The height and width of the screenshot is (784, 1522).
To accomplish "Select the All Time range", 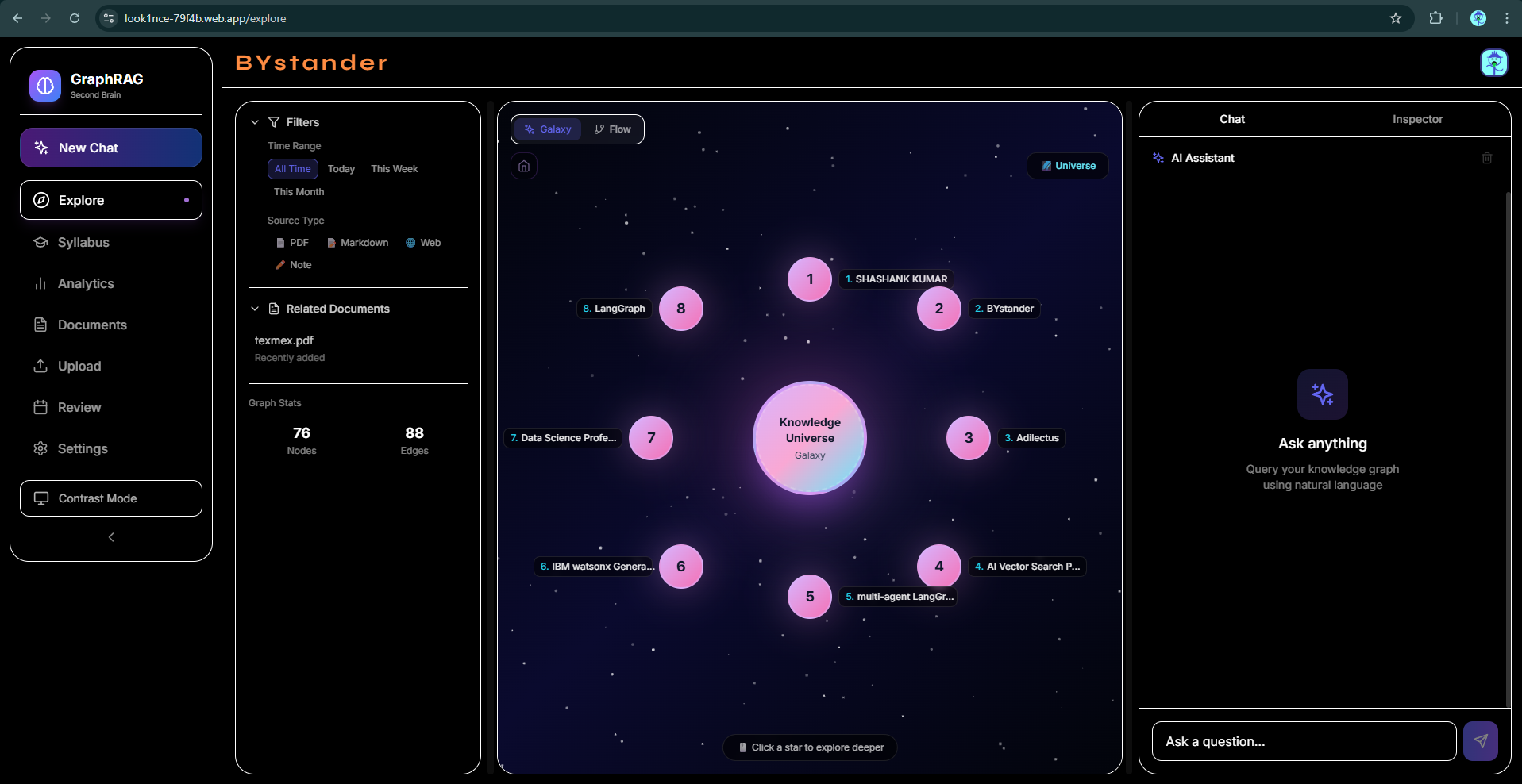I will tap(293, 169).
